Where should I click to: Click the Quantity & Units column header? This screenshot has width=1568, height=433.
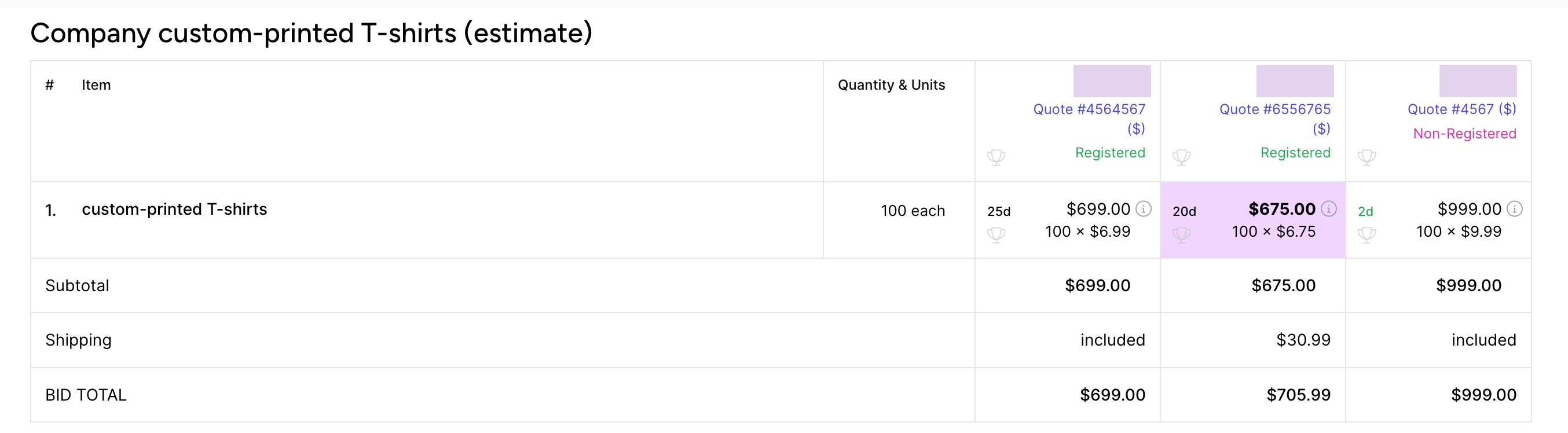(x=891, y=85)
